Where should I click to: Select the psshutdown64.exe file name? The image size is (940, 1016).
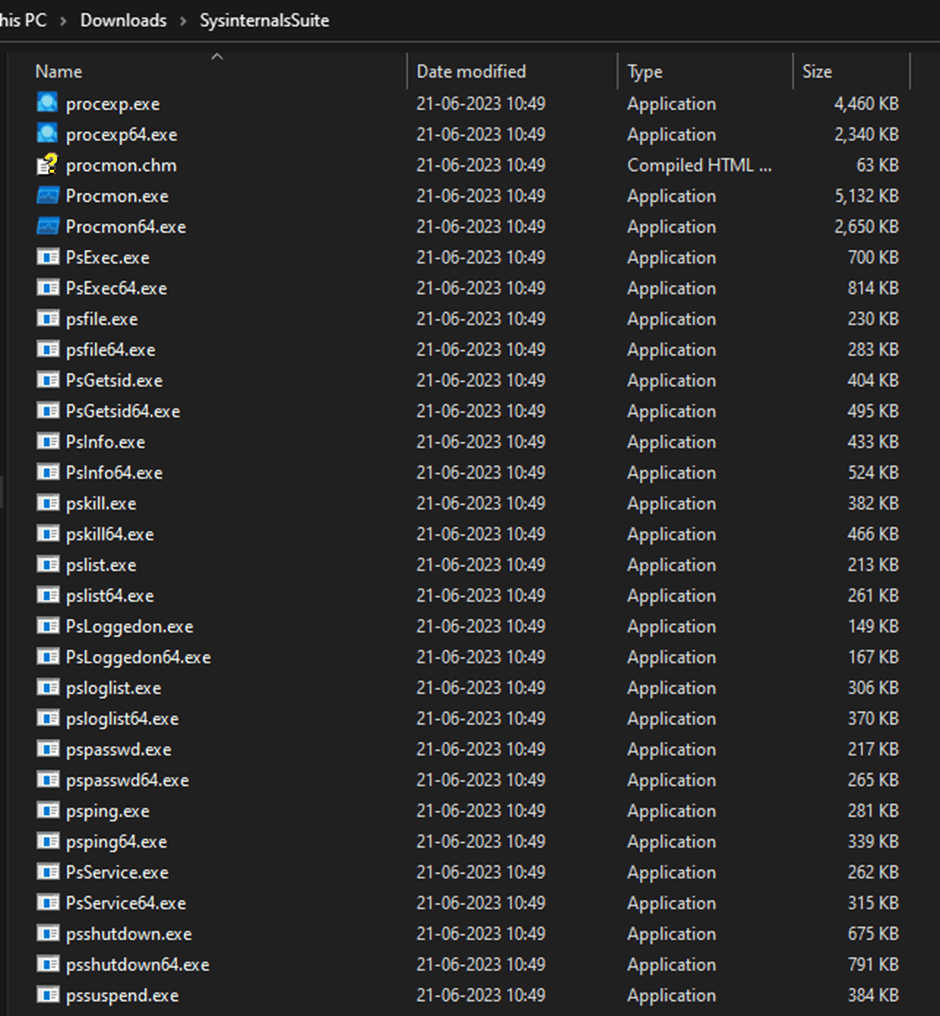137,965
